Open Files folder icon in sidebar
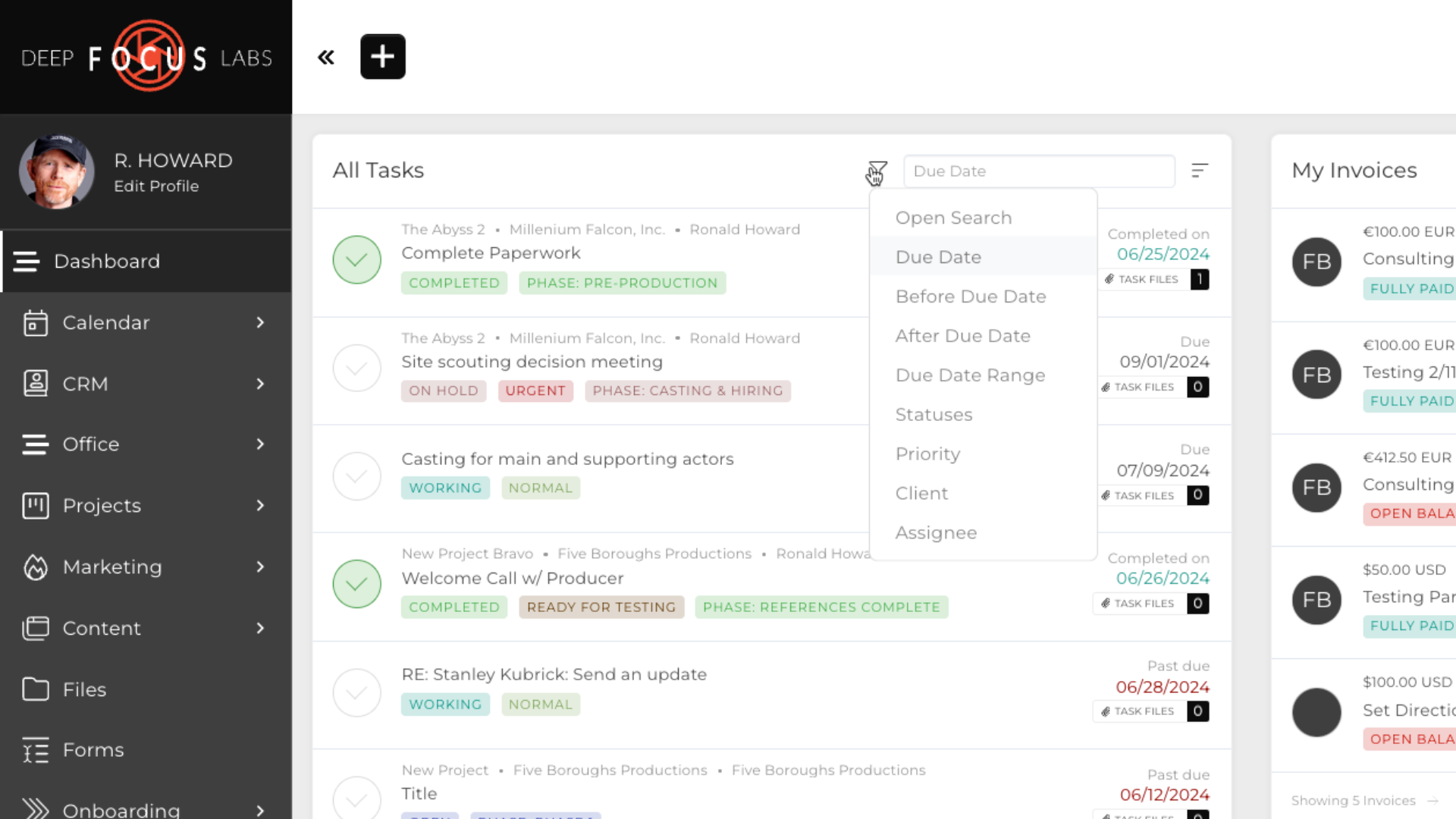The image size is (1456, 819). click(x=35, y=689)
